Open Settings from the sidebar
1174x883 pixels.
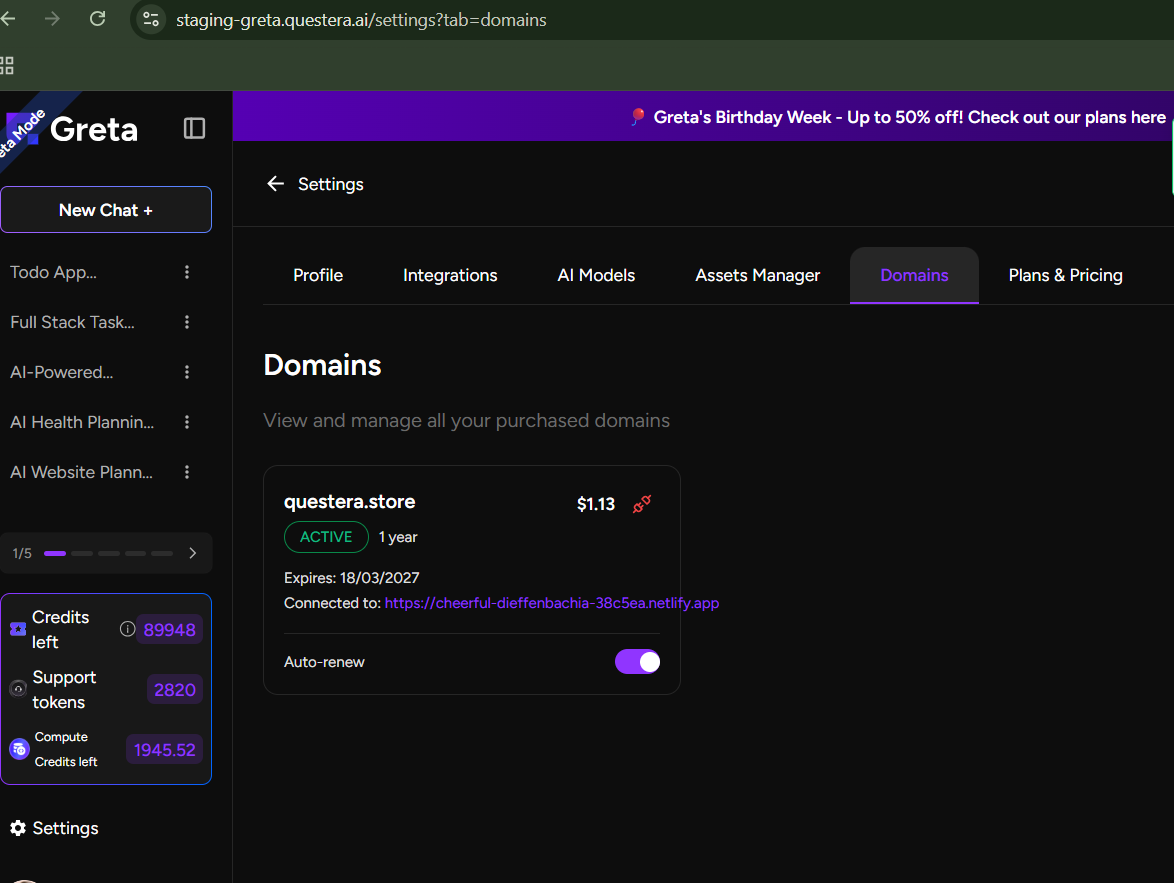coord(55,828)
